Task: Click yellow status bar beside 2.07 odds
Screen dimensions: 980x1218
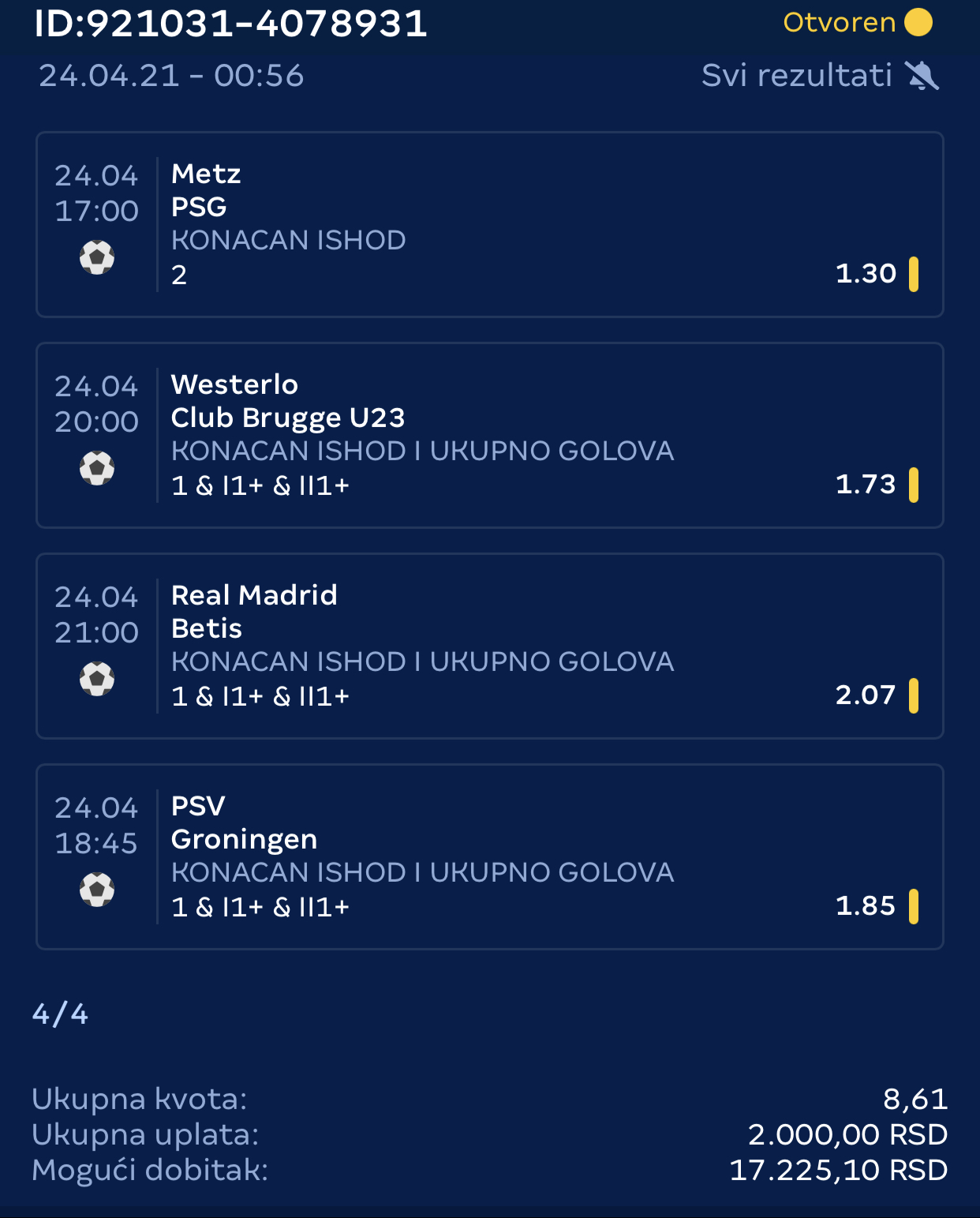Action: click(x=914, y=695)
